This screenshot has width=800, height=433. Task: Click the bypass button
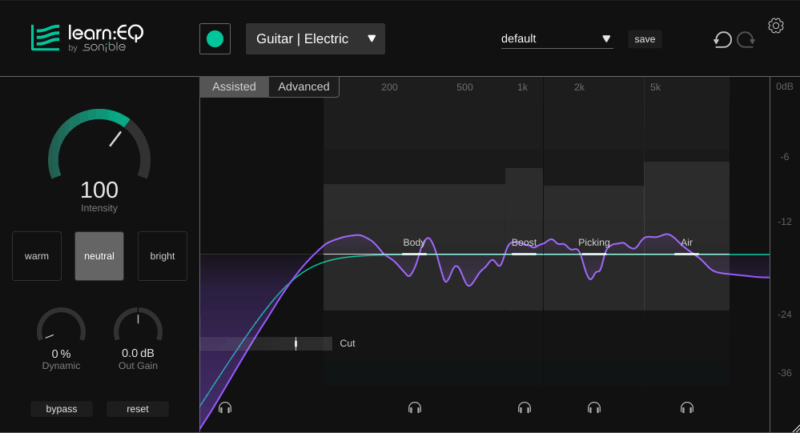pyautogui.click(x=61, y=409)
